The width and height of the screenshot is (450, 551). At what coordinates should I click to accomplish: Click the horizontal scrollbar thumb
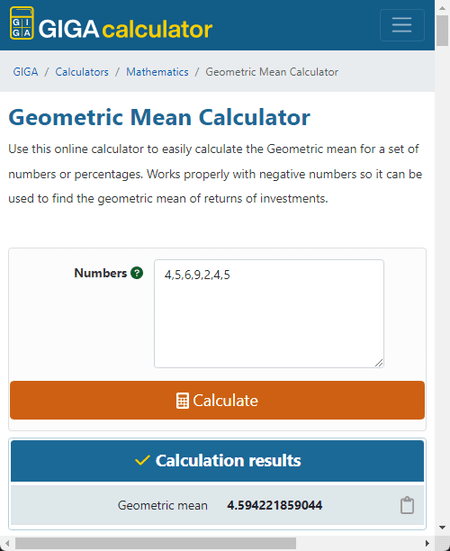[155, 543]
